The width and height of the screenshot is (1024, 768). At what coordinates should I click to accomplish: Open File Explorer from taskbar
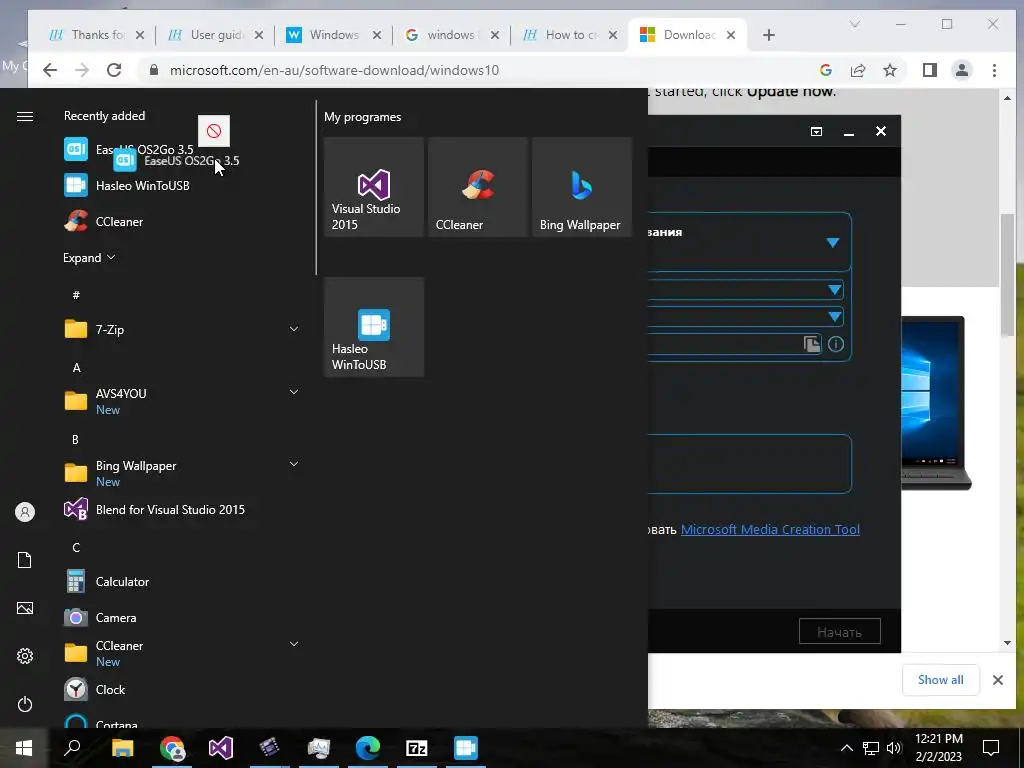coord(122,748)
